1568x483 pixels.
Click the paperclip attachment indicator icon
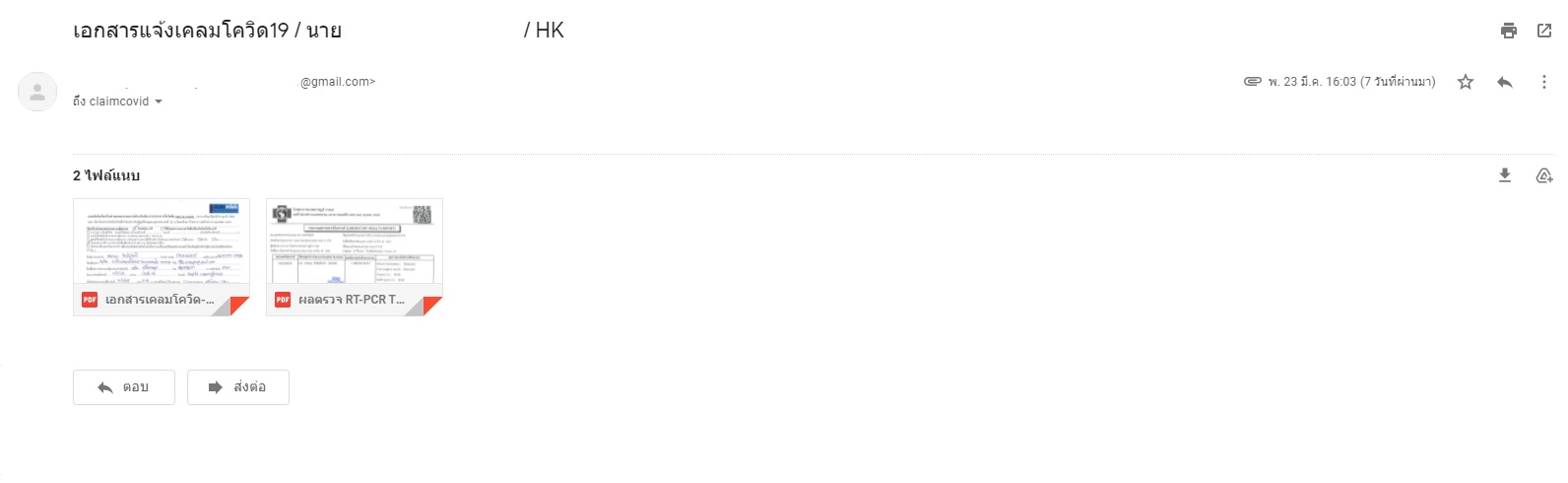[1253, 82]
